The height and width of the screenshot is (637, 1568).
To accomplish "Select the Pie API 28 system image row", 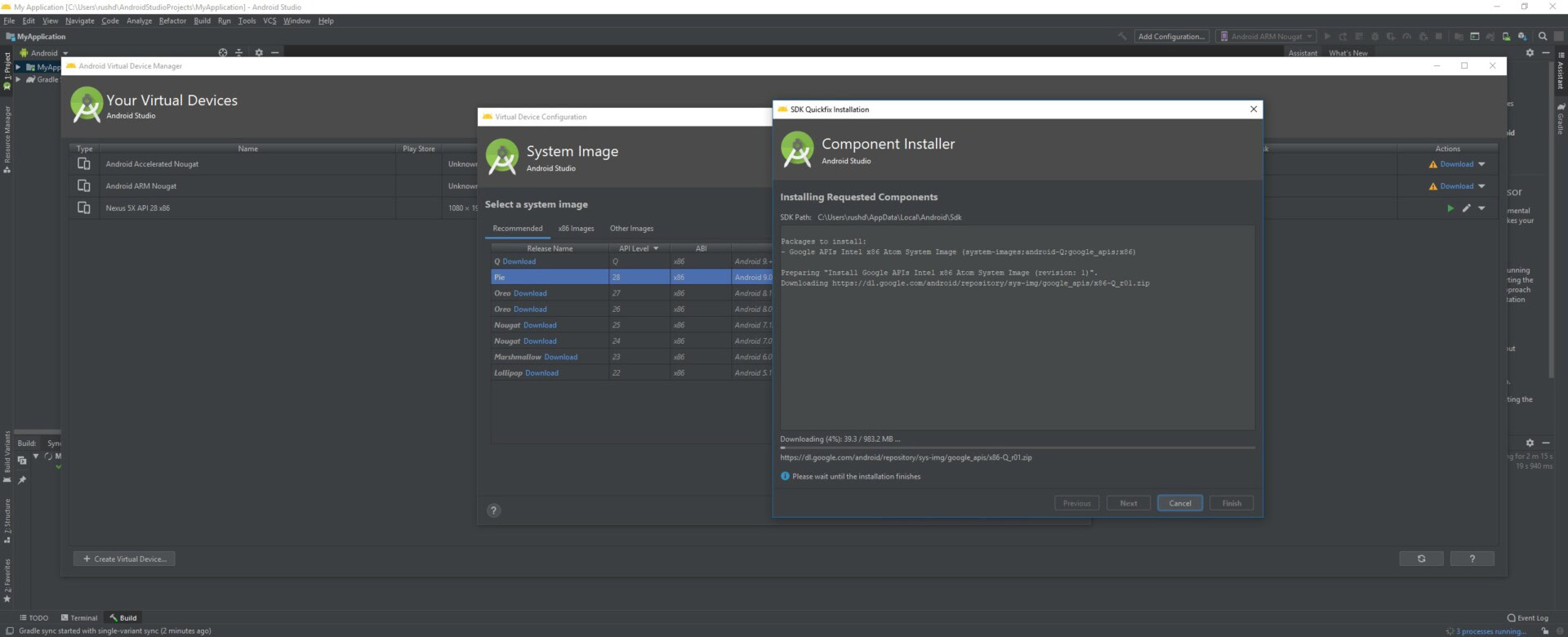I will coord(630,277).
